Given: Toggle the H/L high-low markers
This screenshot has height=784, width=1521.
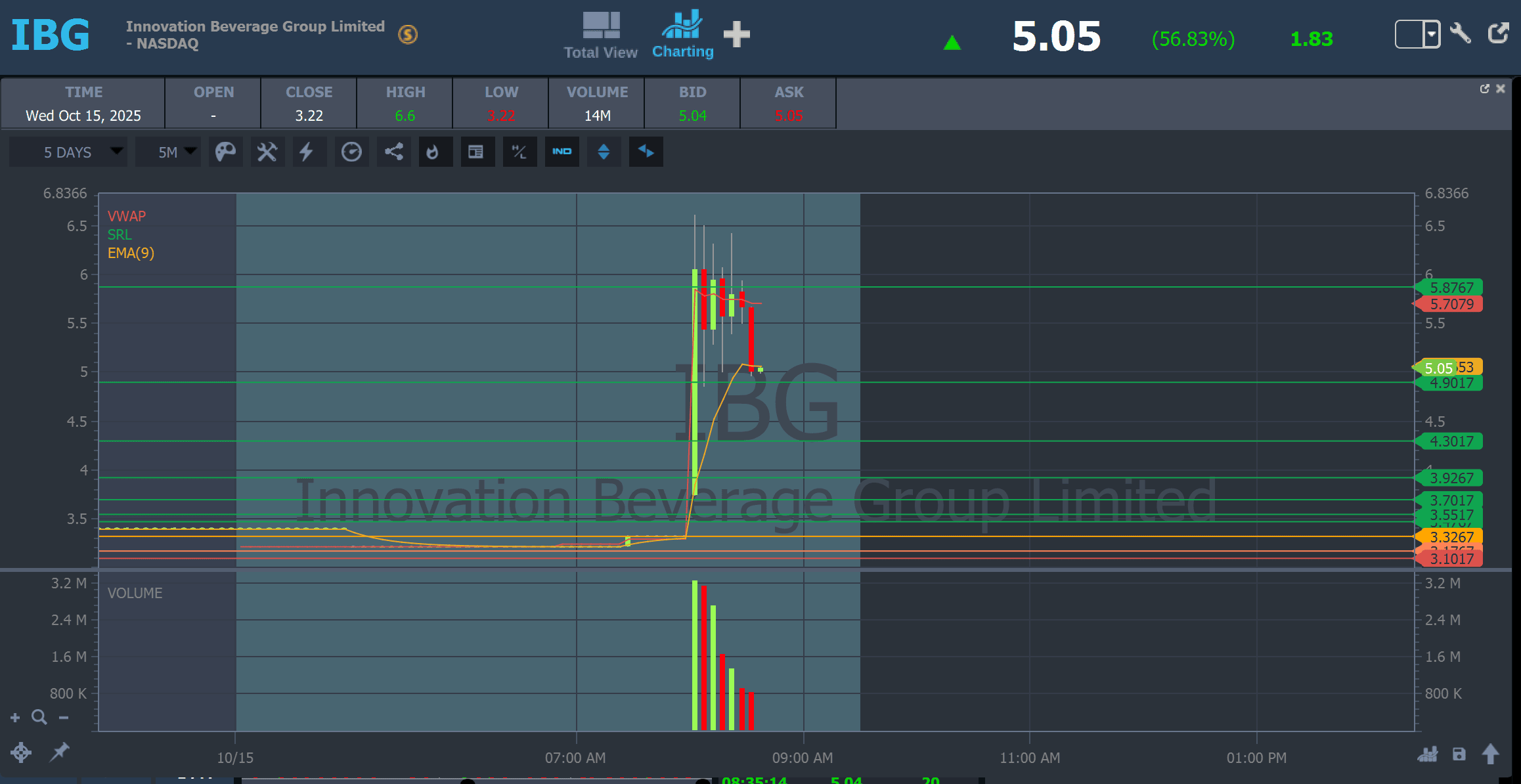Looking at the screenshot, I should (x=519, y=152).
